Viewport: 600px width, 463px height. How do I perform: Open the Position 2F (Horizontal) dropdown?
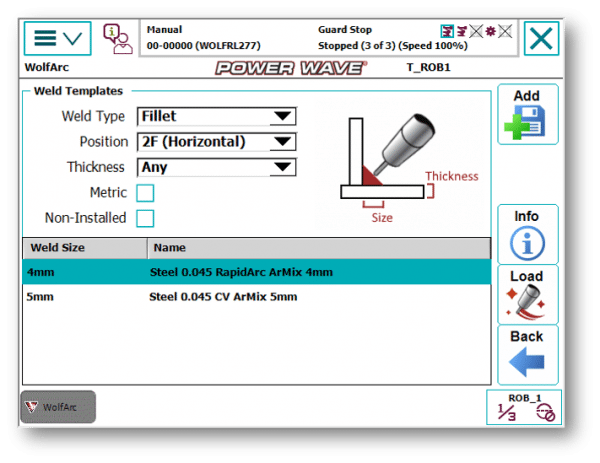pyautogui.click(x=217, y=142)
